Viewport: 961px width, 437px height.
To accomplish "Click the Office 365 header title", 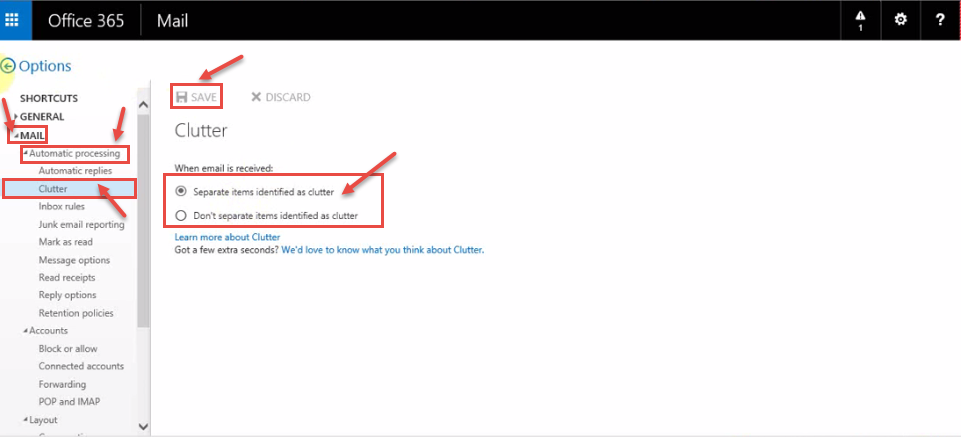I will tap(86, 20).
